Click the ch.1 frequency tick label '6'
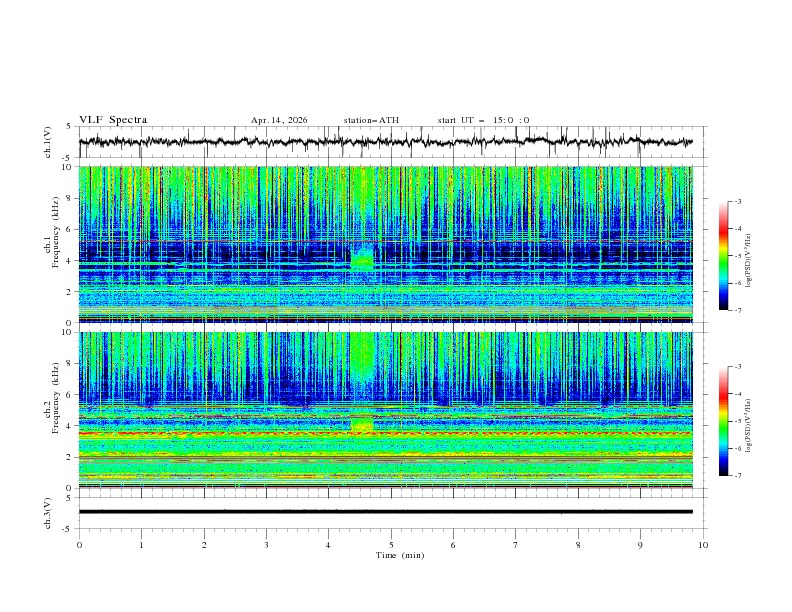This screenshot has width=792, height=612. 70,229
